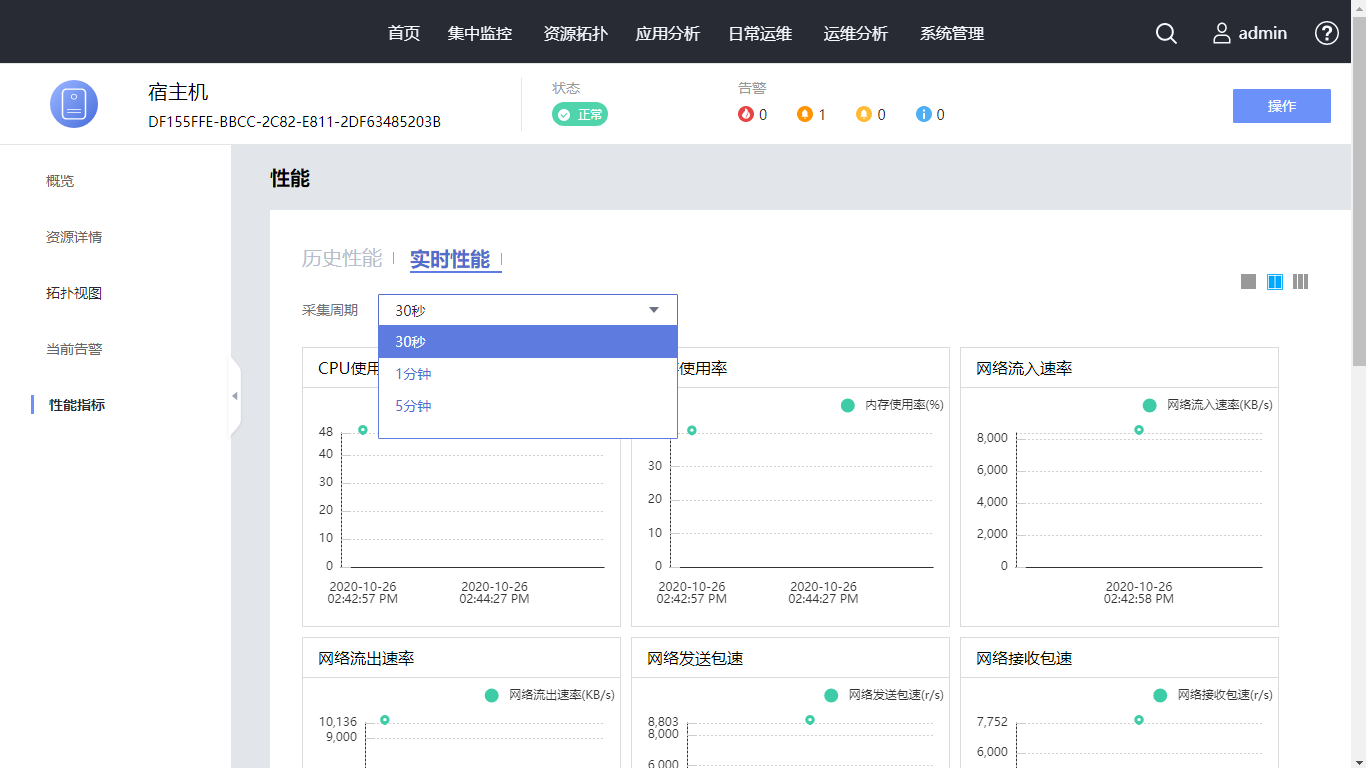Image resolution: width=1366 pixels, height=768 pixels.
Task: Select 1分钟 from the dropdown list
Action: tap(413, 374)
